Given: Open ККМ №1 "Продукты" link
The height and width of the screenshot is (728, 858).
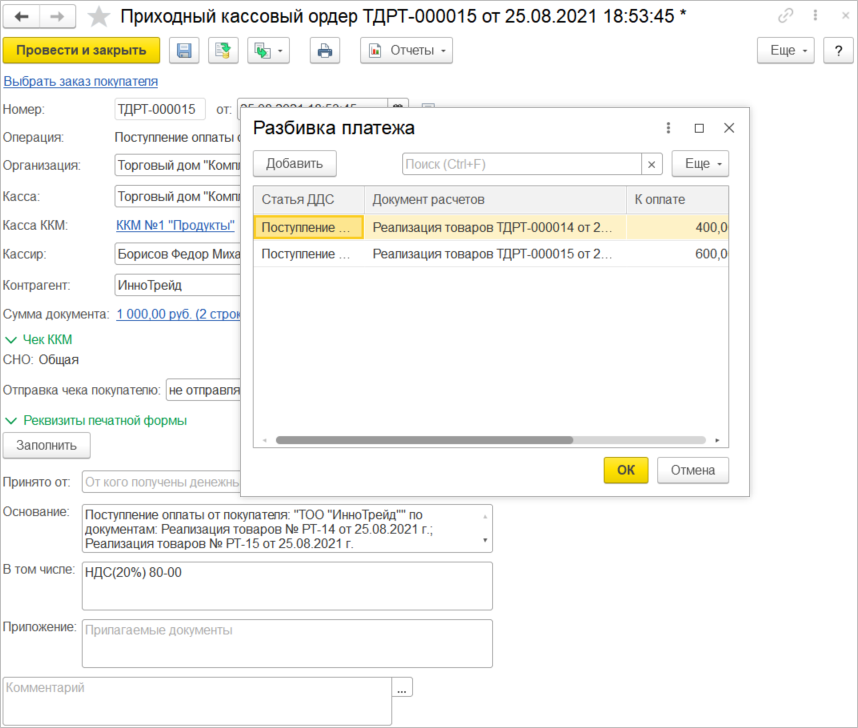Looking at the screenshot, I should [175, 226].
